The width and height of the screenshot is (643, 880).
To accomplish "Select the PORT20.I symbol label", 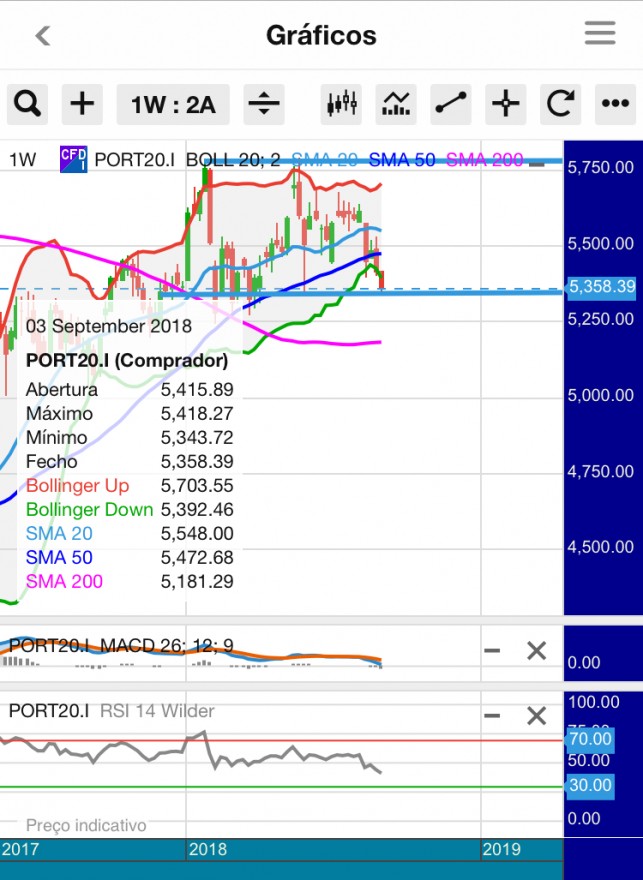I will (134, 160).
